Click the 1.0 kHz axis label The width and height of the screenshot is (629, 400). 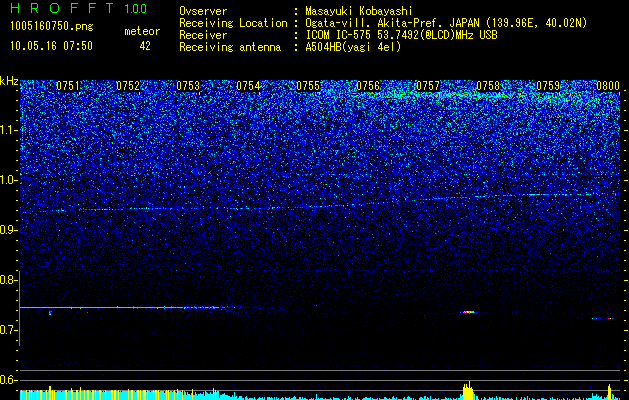tap(9, 181)
